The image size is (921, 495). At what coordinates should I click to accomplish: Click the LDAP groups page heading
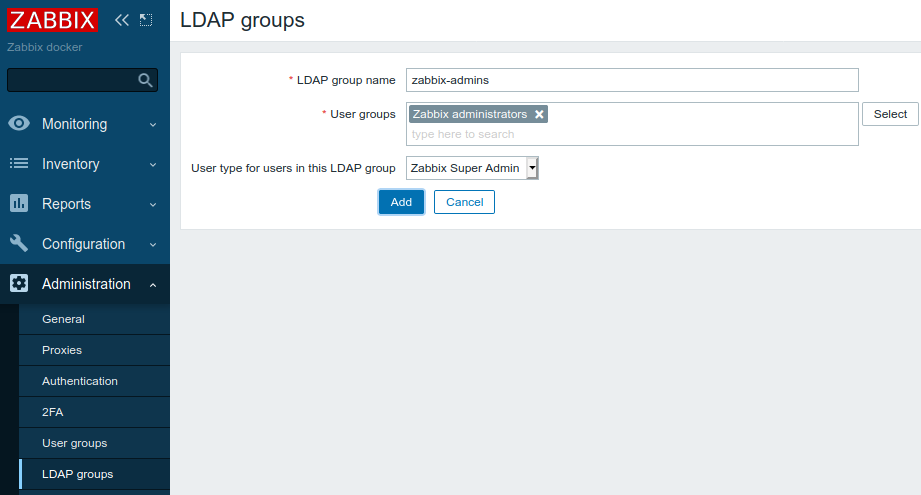click(x=242, y=21)
